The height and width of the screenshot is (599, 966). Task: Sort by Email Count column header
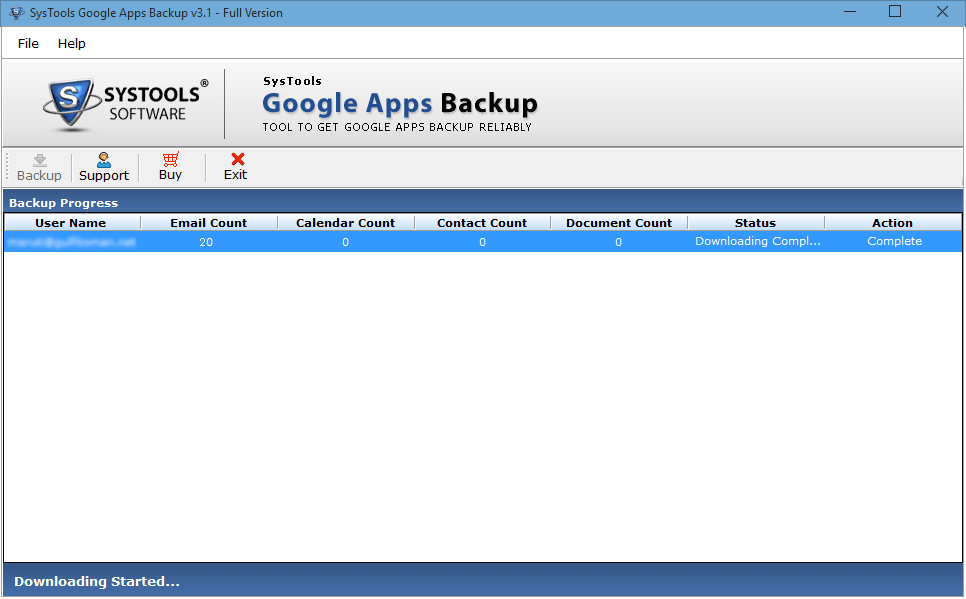209,223
